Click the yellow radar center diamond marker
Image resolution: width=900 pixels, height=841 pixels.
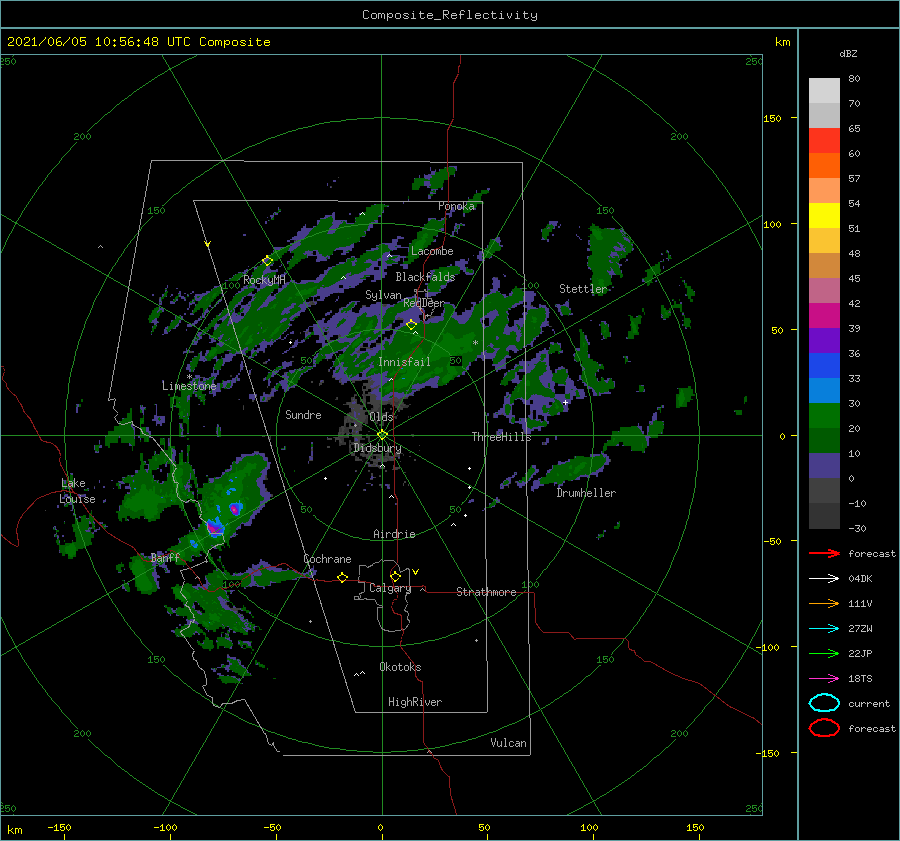[x=382, y=435]
